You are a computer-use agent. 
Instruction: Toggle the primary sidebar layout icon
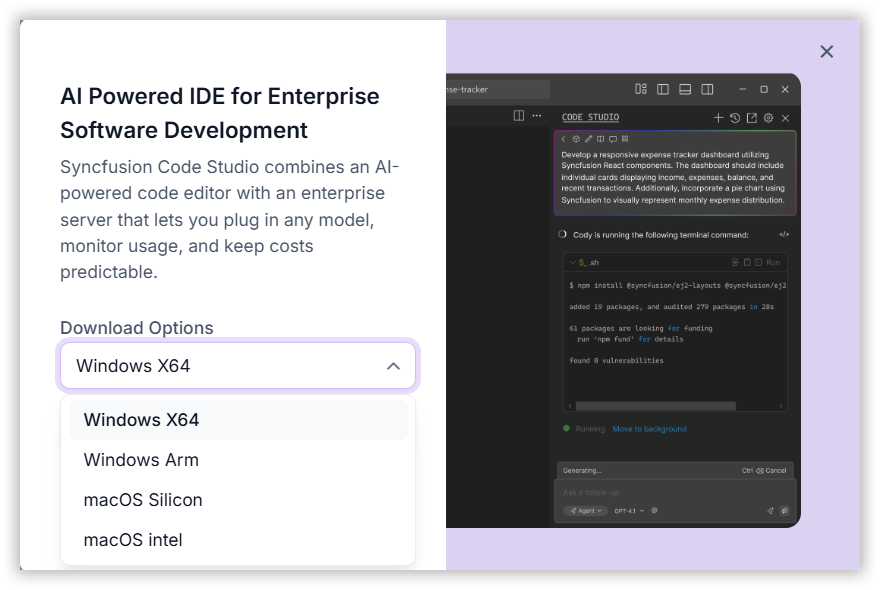[663, 89]
